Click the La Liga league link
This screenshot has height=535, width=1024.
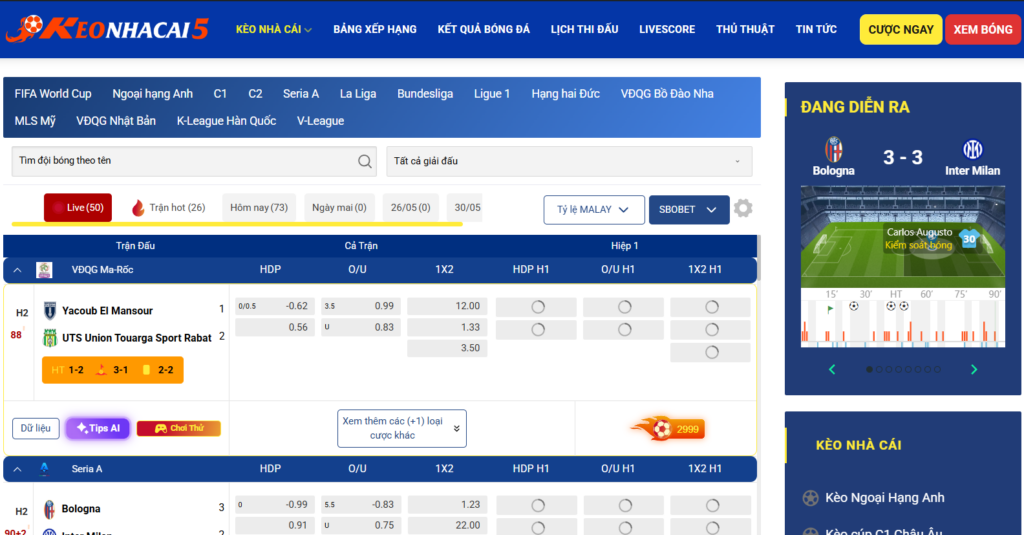tap(358, 94)
